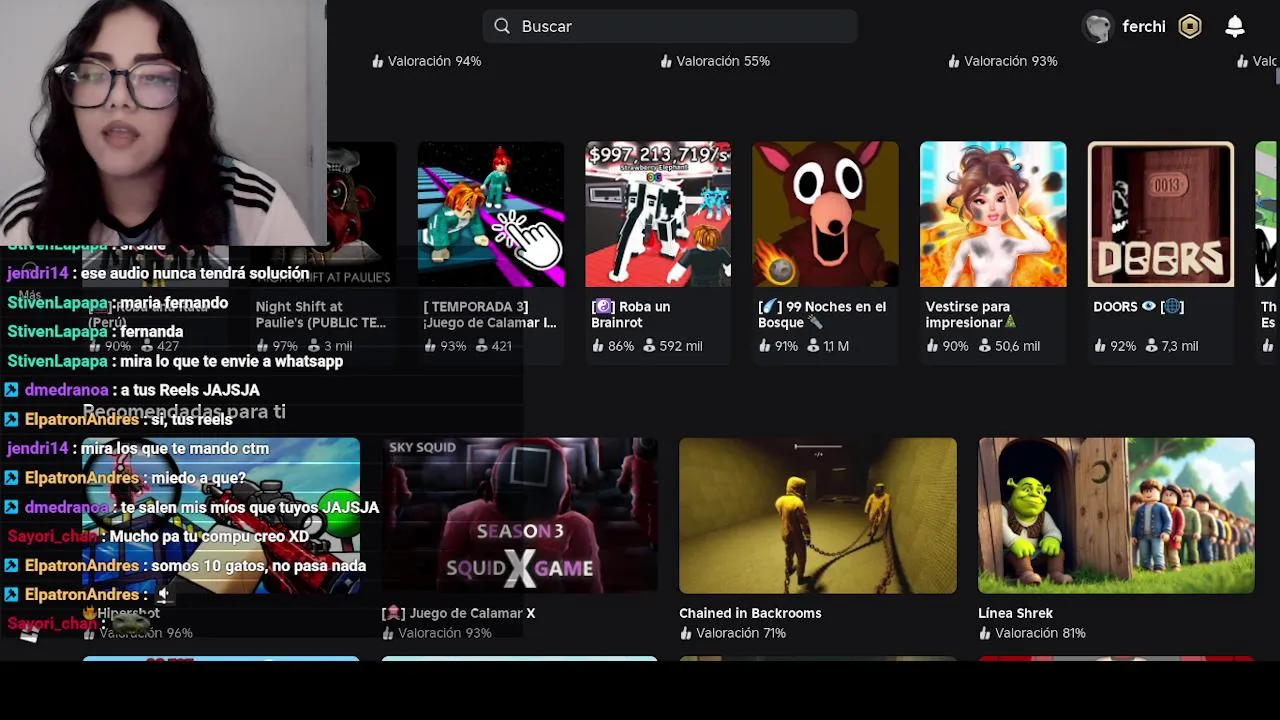Viewport: 1280px width, 720px height.
Task: Click chat message 'somos 10 gatos, no pasa nada'
Action: coord(259,566)
